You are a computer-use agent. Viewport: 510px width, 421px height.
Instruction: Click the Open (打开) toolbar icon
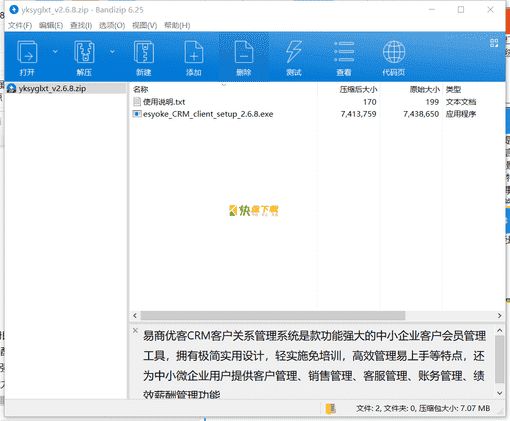tap(27, 52)
